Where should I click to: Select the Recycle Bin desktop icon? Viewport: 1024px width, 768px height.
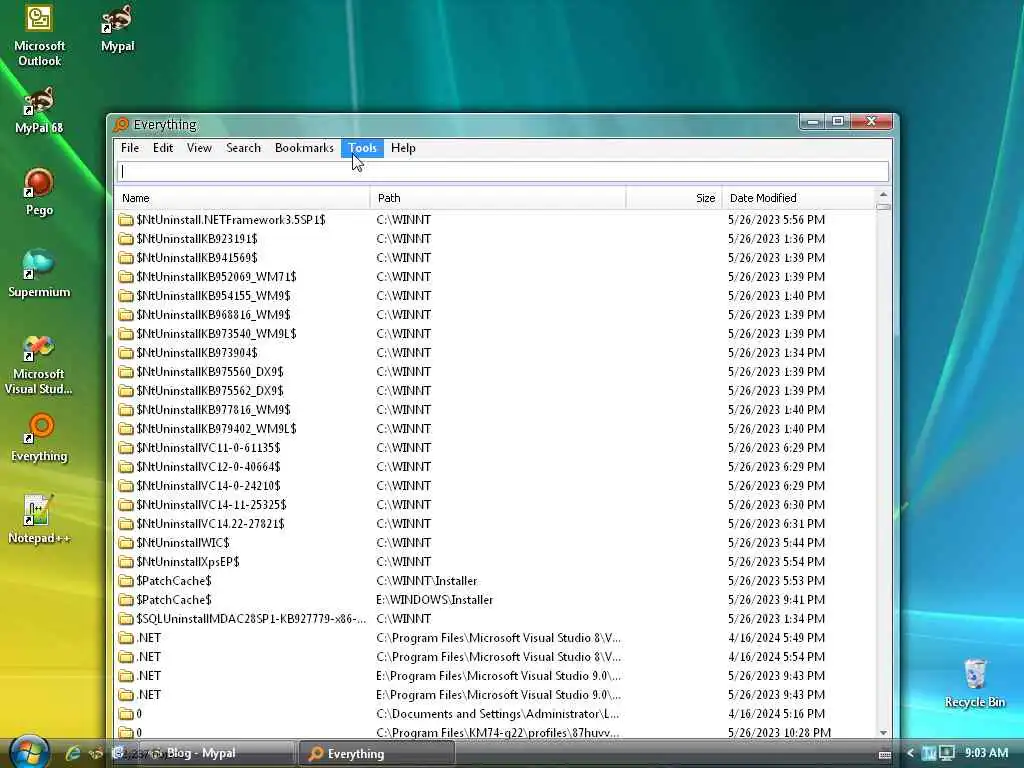click(974, 684)
